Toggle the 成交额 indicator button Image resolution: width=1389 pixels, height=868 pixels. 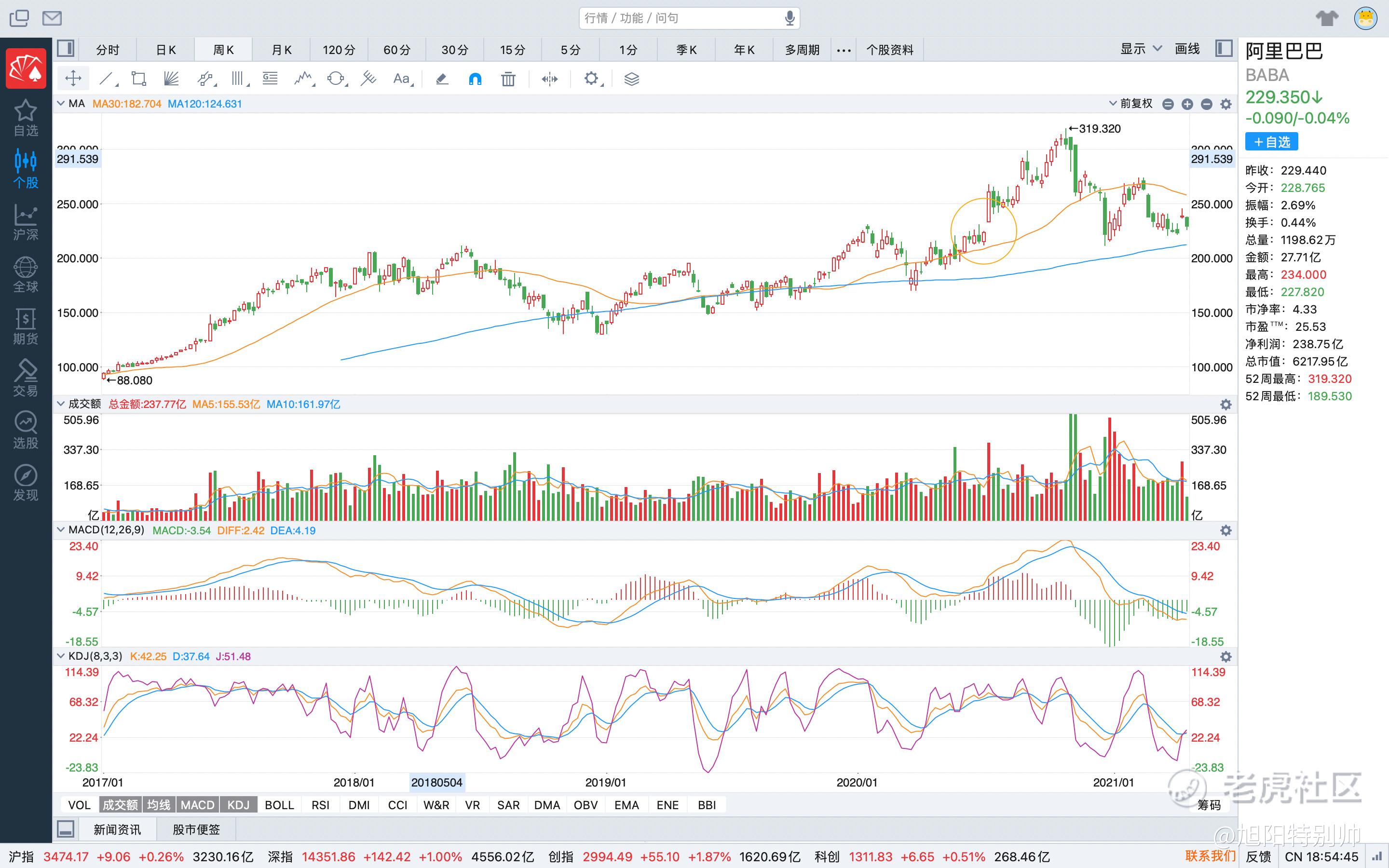120,805
